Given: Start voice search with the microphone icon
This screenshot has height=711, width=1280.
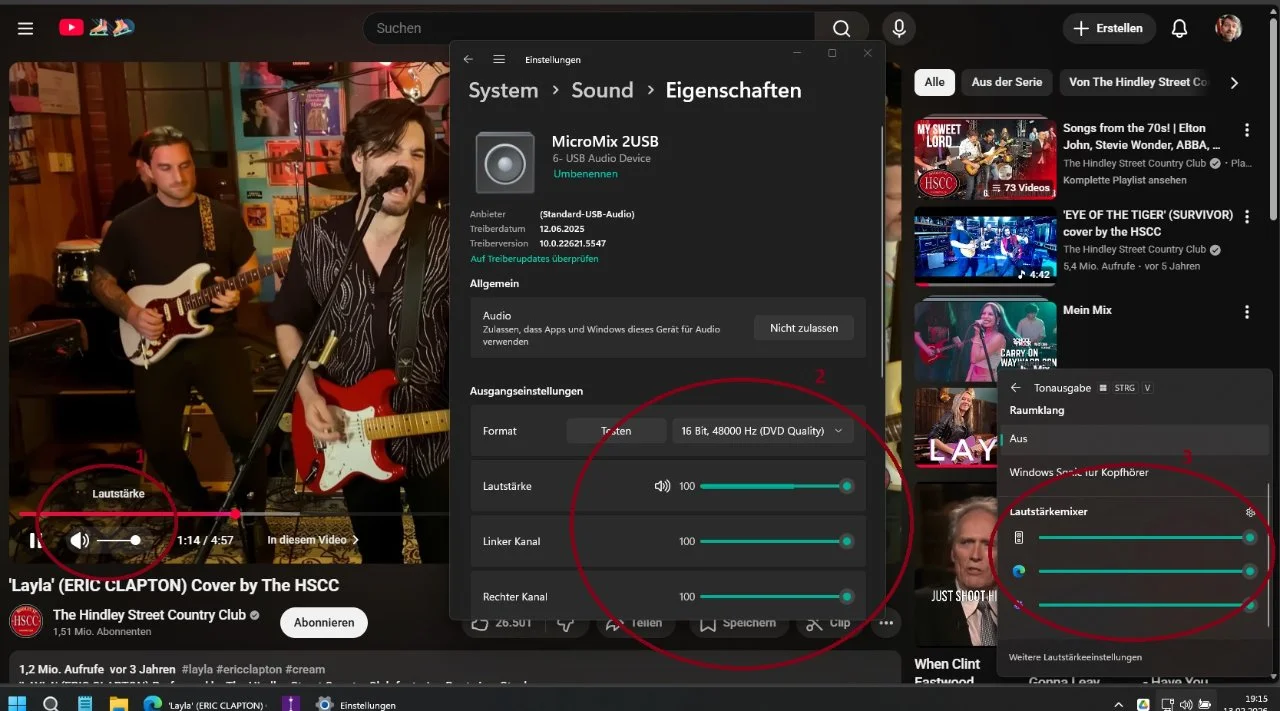Looking at the screenshot, I should click(898, 29).
